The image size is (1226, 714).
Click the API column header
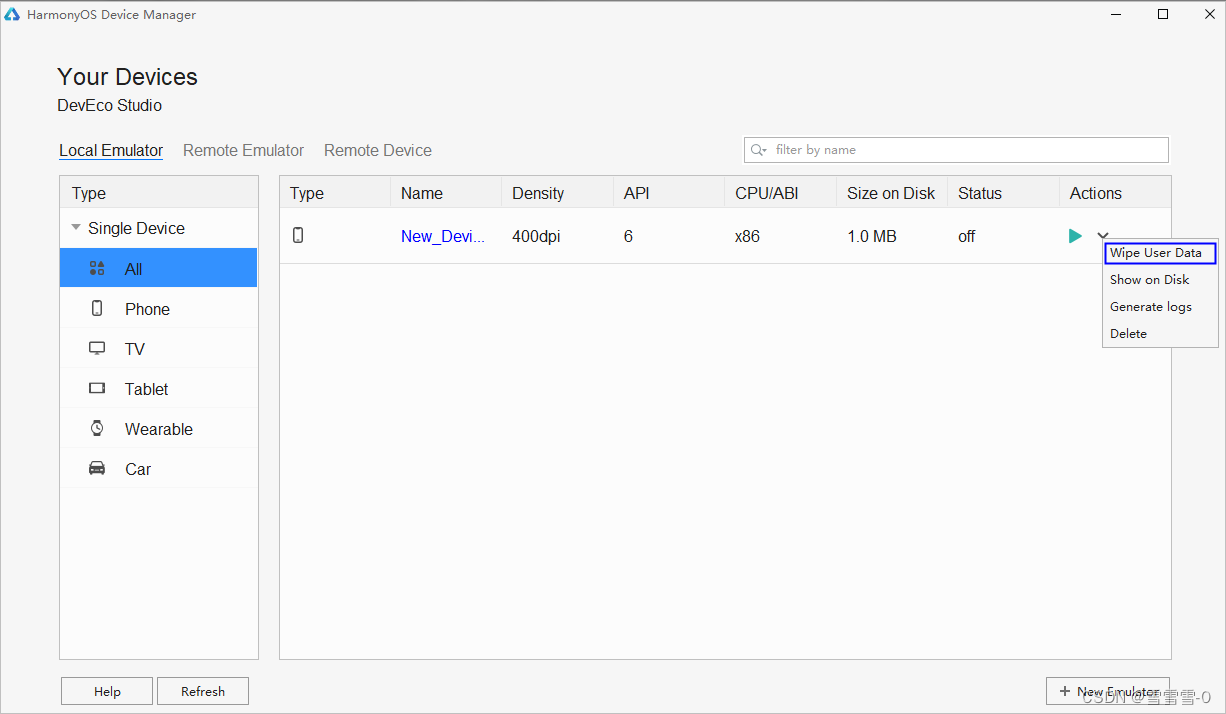(668, 193)
